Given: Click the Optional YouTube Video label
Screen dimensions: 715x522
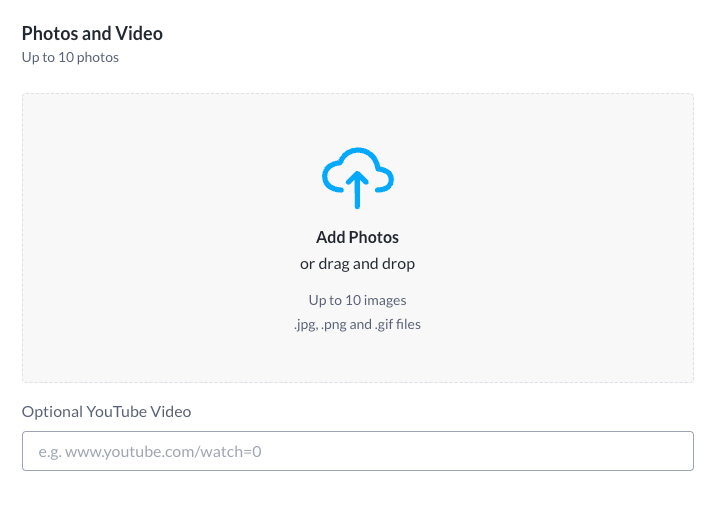Looking at the screenshot, I should point(106,411).
